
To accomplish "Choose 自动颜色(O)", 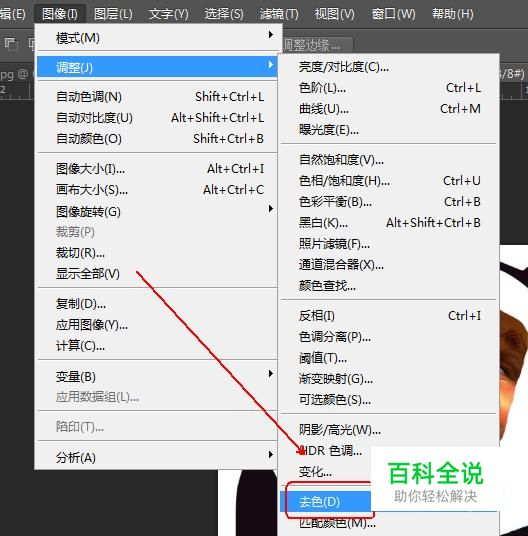I will (x=157, y=139).
